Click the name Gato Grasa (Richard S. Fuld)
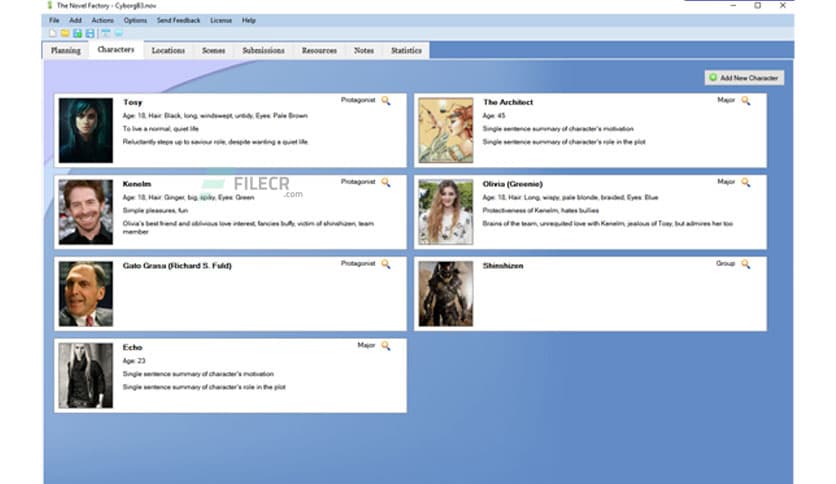Screen dimensions: 836x484 177,265
